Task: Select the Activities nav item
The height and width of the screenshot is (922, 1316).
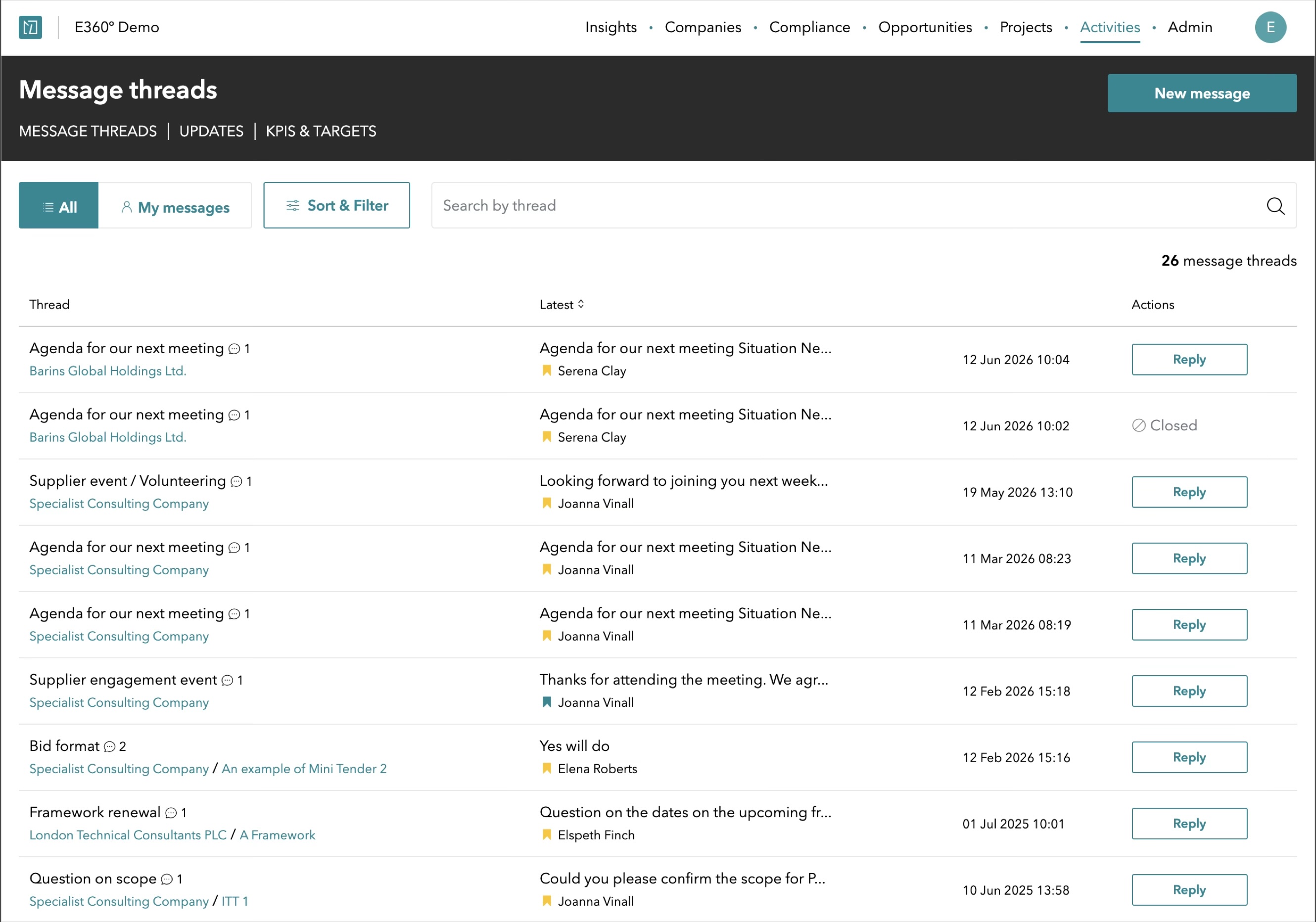Action: click(x=1110, y=27)
